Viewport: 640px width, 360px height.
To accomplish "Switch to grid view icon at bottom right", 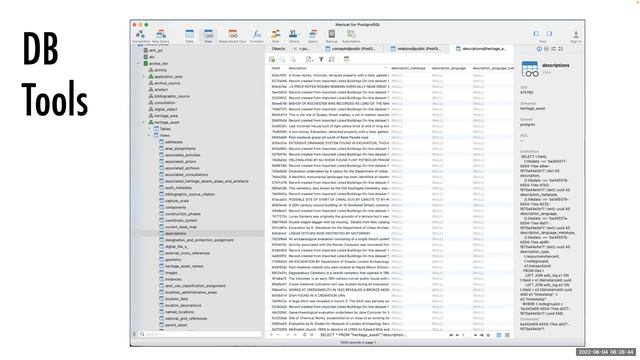I will tap(499, 335).
